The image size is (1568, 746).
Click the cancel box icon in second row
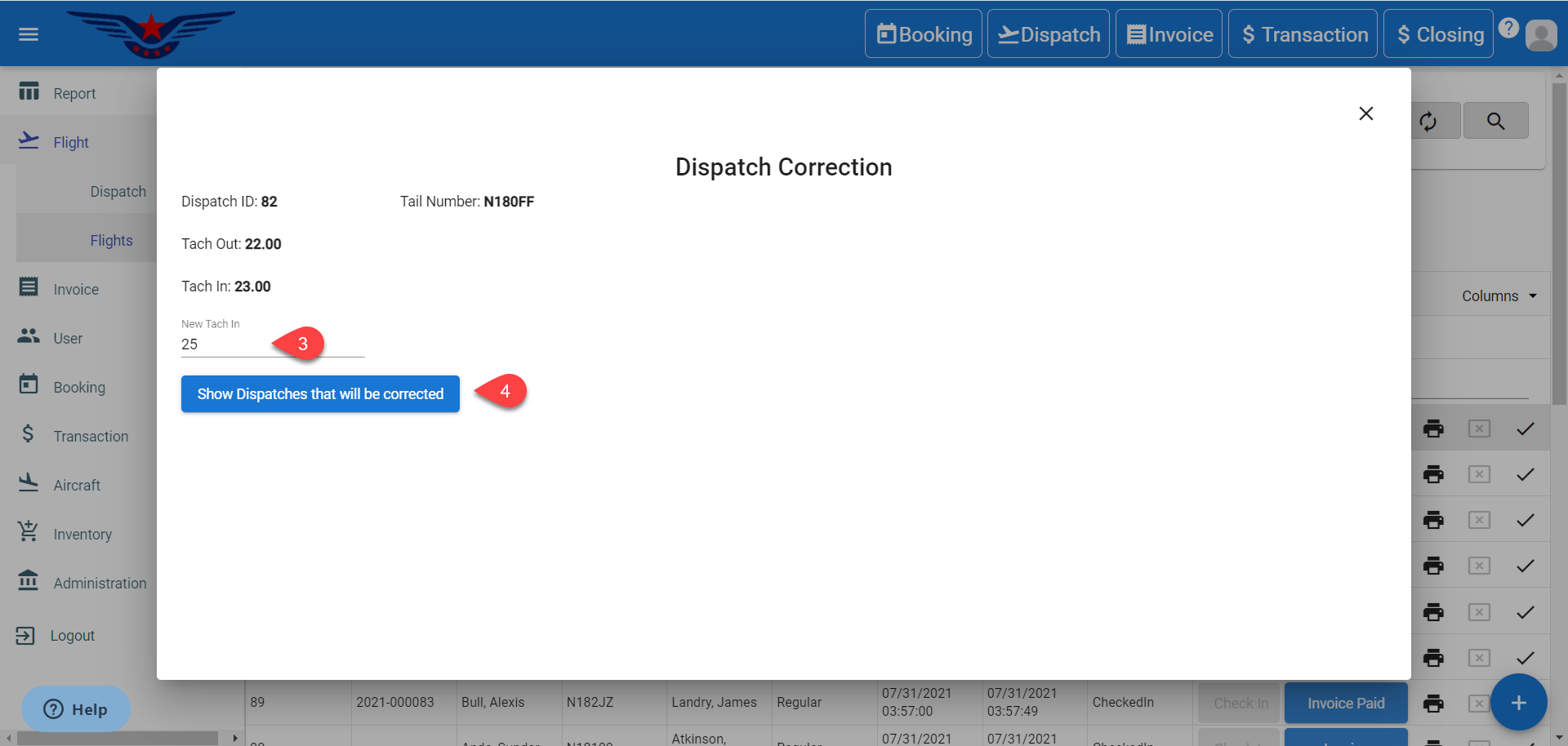click(1479, 475)
